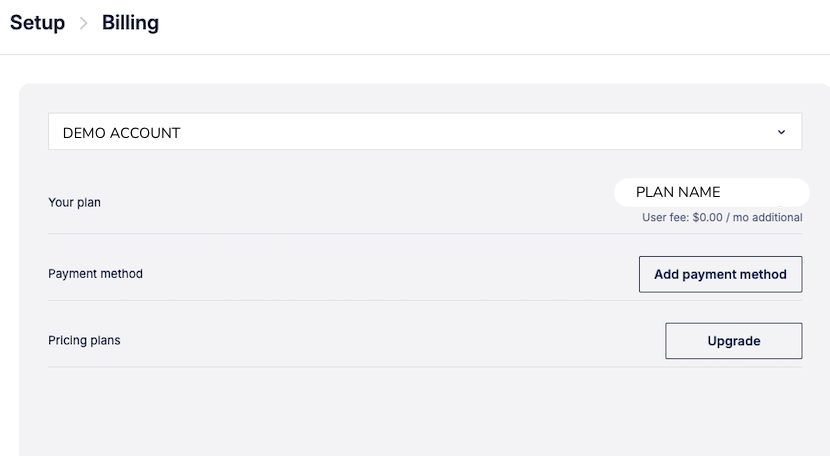
Task: Click the User fee $0.00 text
Action: pos(721,217)
